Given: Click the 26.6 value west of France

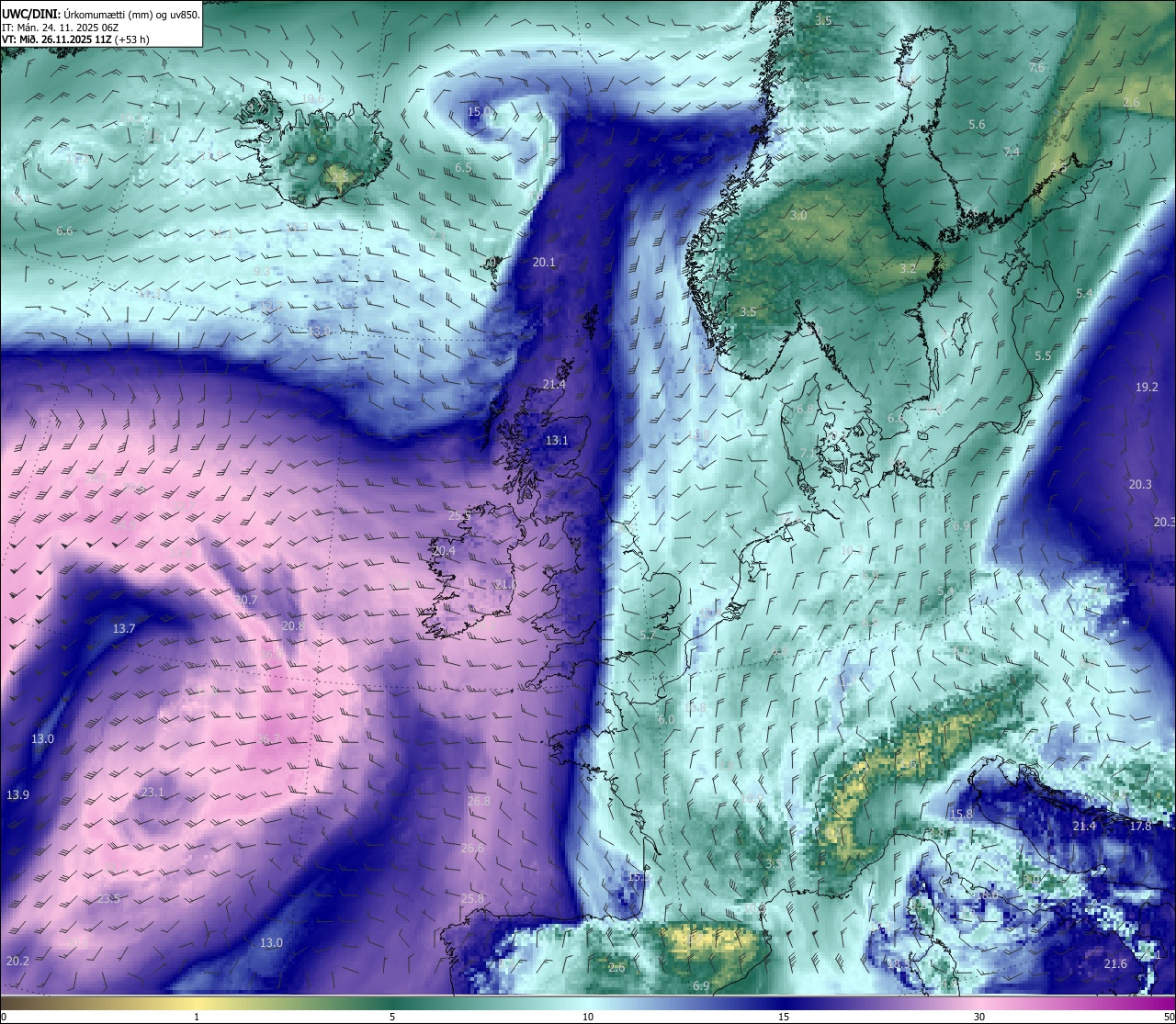Looking at the screenshot, I should click(472, 849).
